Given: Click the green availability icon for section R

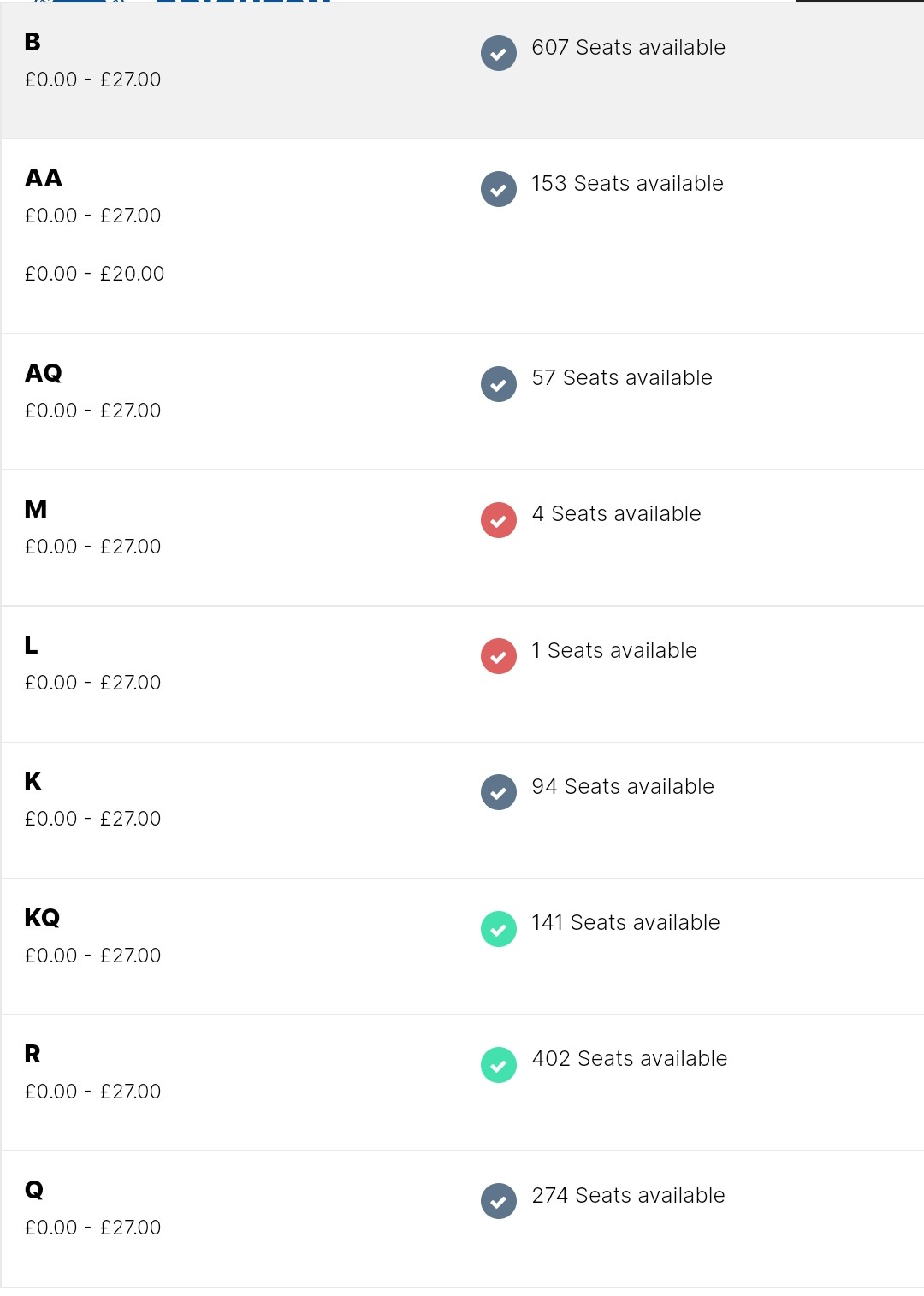Looking at the screenshot, I should tap(499, 1065).
